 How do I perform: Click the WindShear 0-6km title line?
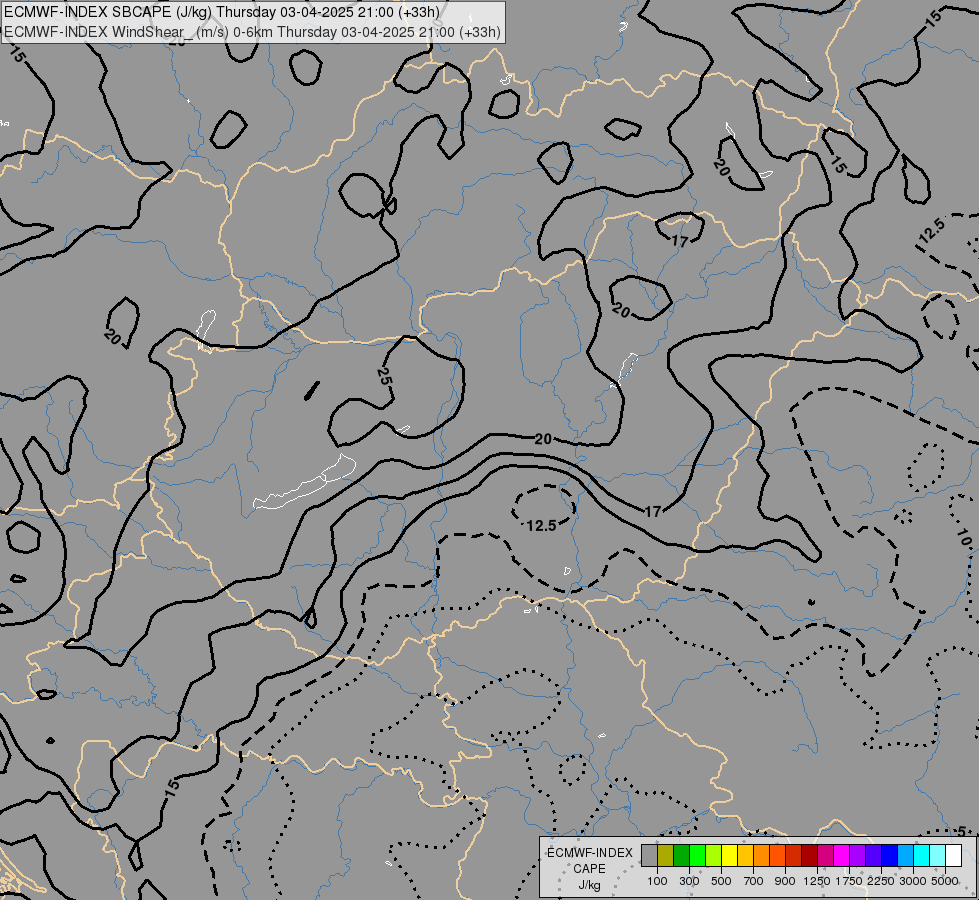[252, 32]
